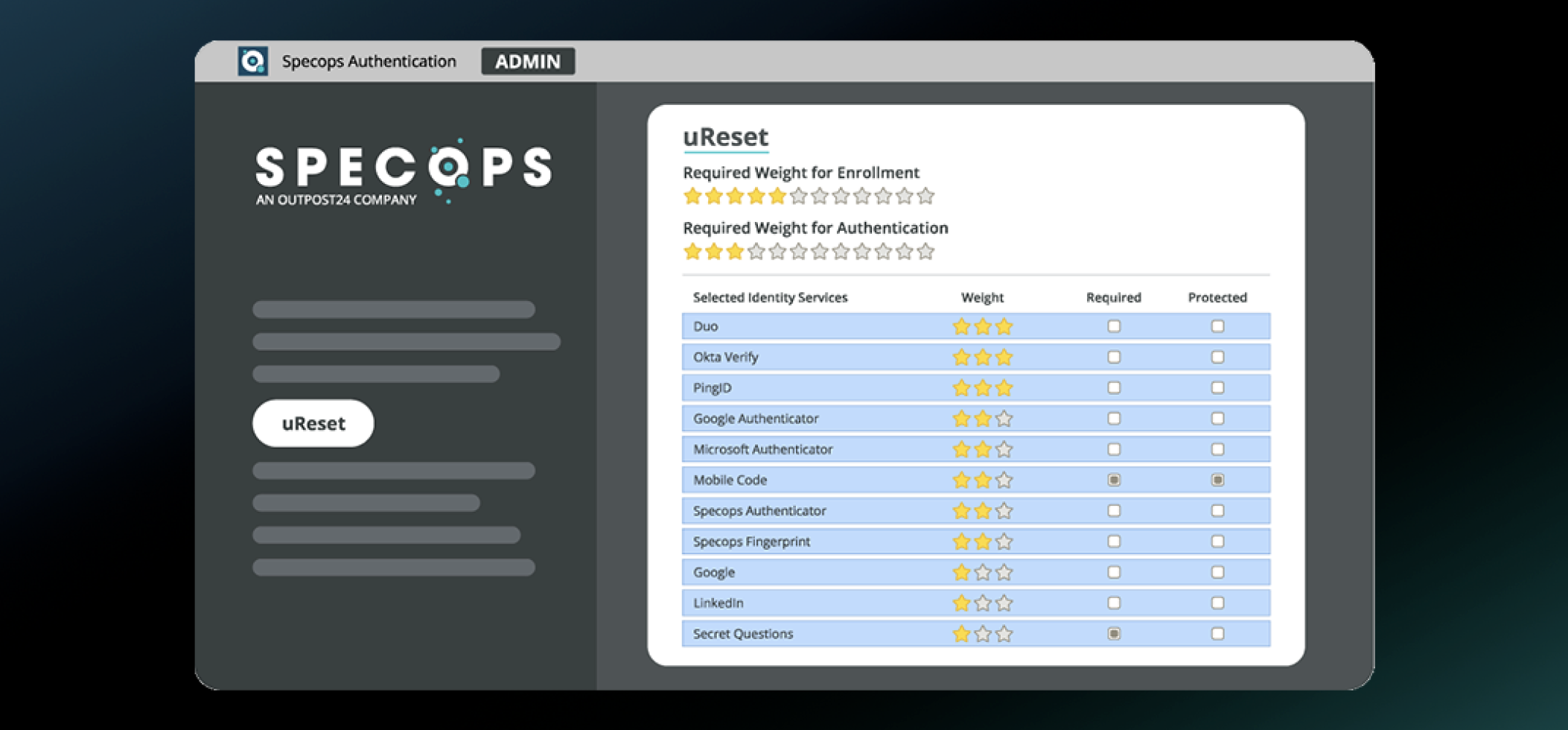The image size is (1568, 730).
Task: Click Mobile Code's third empty star
Action: pyautogui.click(x=1004, y=480)
